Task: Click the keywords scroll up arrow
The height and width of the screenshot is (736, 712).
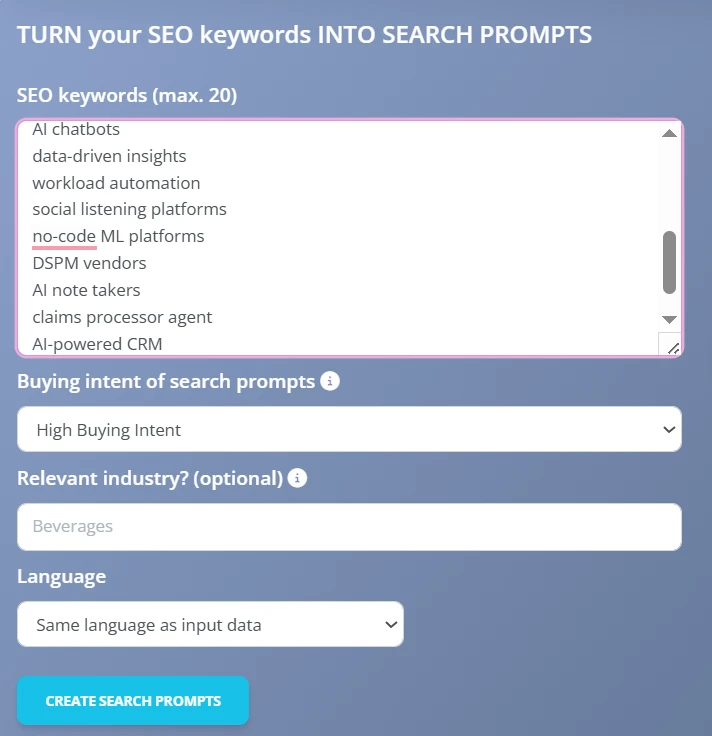Action: (670, 133)
